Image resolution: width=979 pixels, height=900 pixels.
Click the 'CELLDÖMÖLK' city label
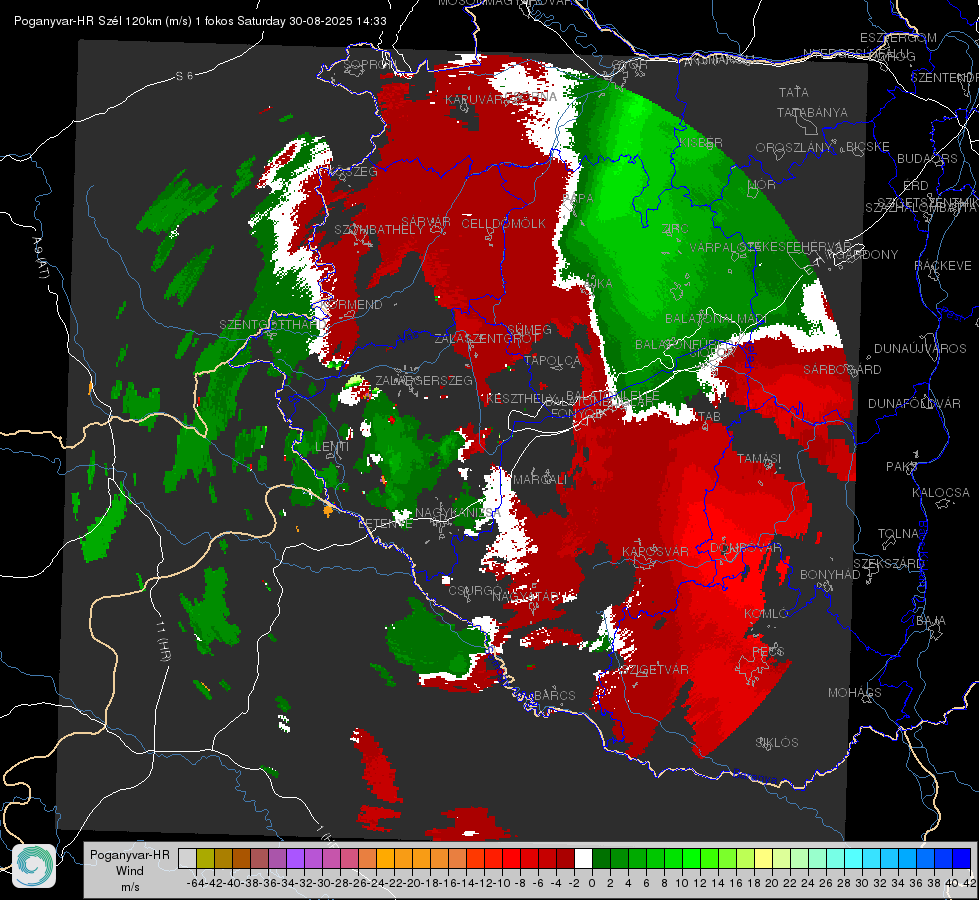click(x=504, y=224)
